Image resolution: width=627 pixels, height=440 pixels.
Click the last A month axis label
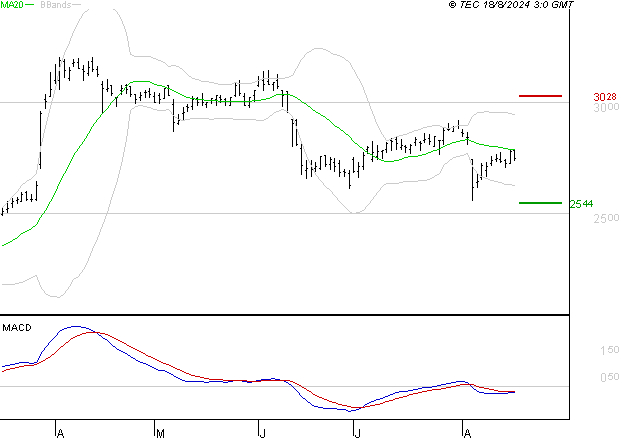pos(467,434)
